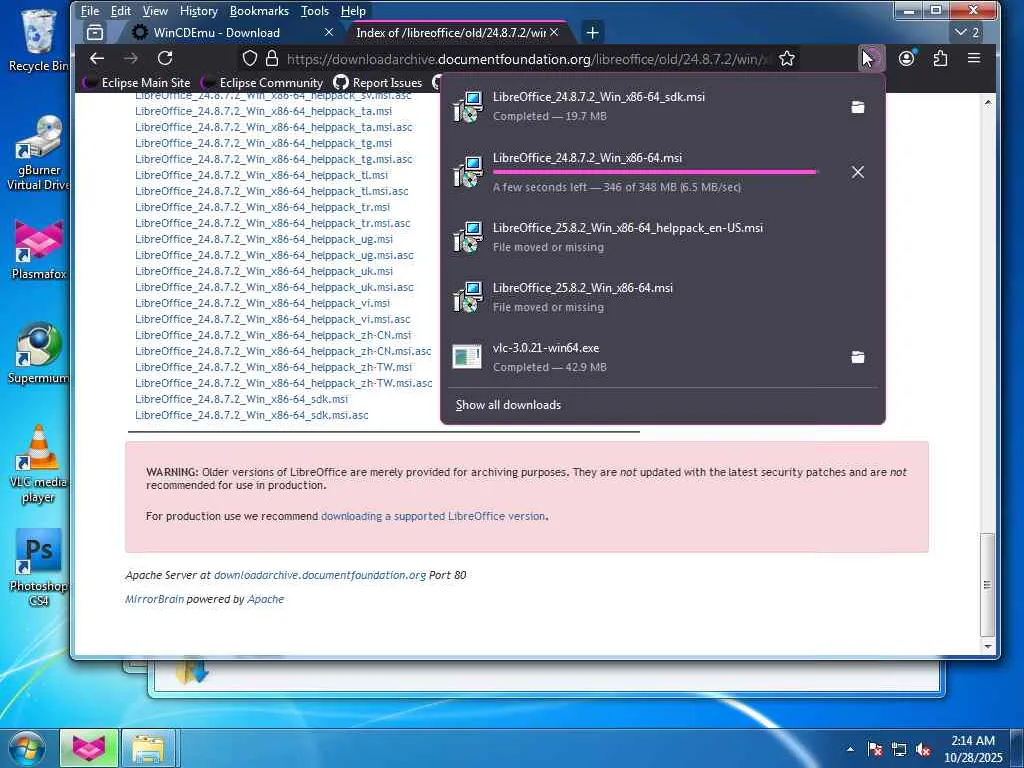Image resolution: width=1024 pixels, height=768 pixels.
Task: Click downloadarchive.documentfoundation.org footer link
Action: pyautogui.click(x=320, y=575)
